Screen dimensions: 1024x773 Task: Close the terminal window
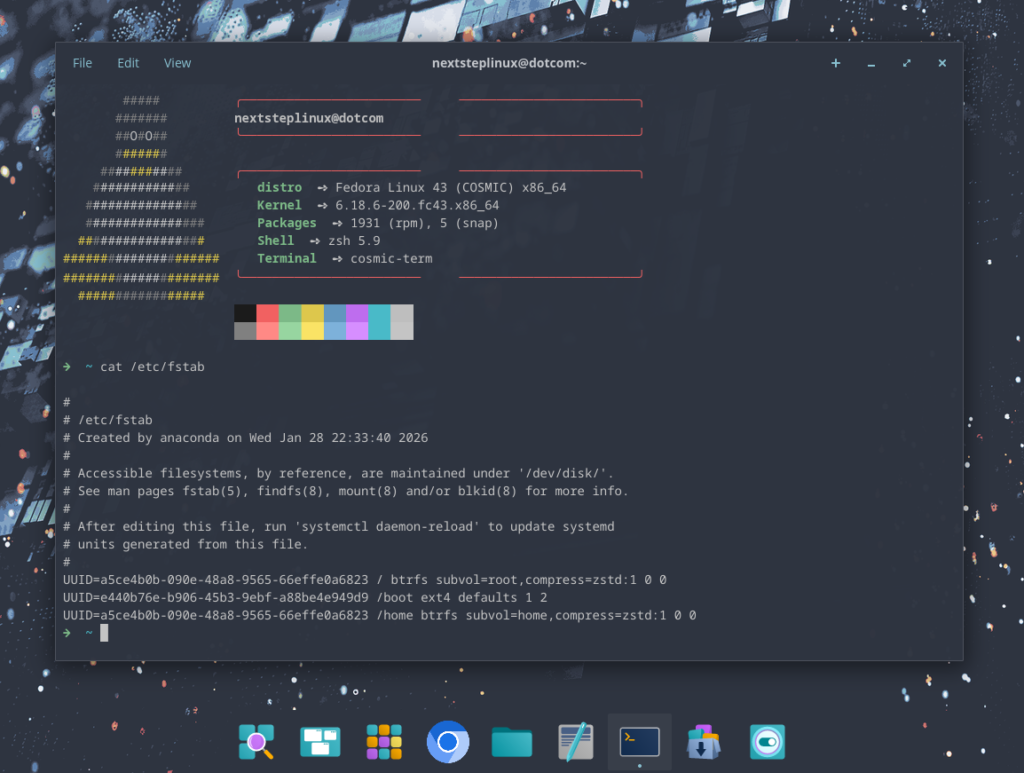942,63
